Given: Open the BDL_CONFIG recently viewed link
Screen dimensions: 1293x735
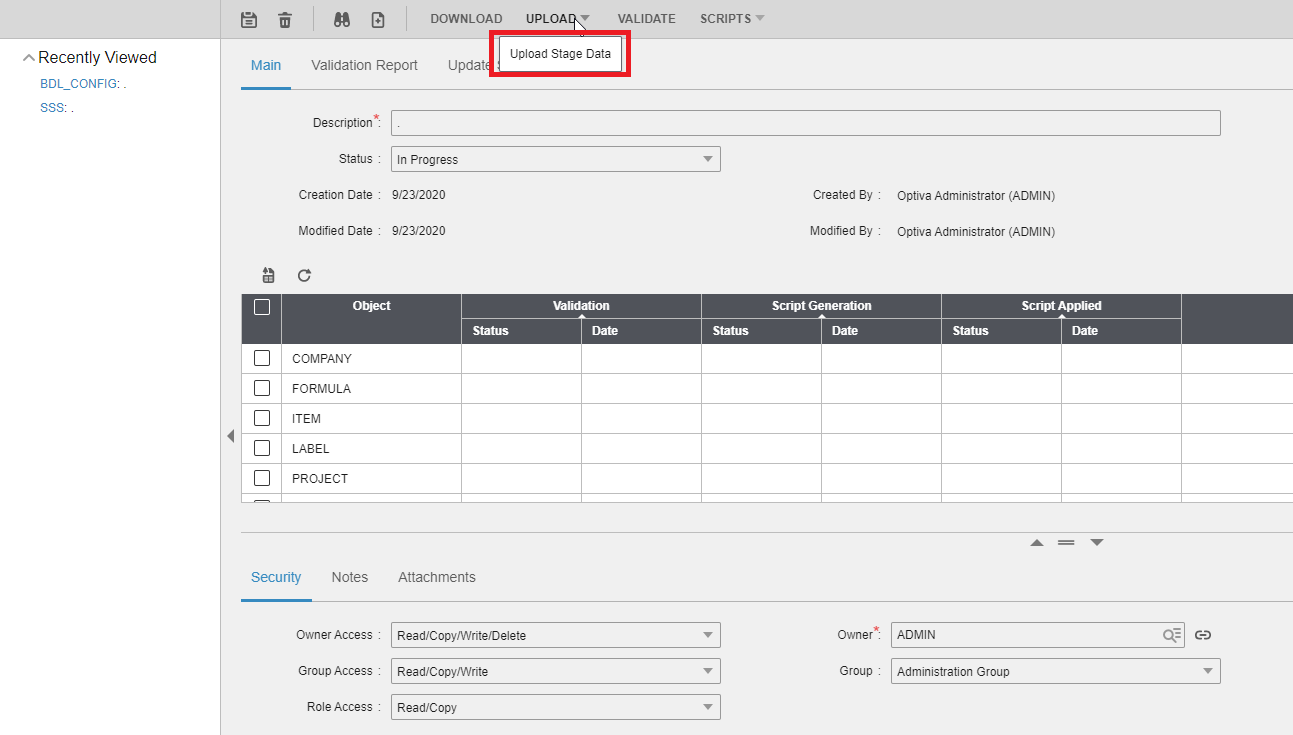Looking at the screenshot, I should point(80,84).
